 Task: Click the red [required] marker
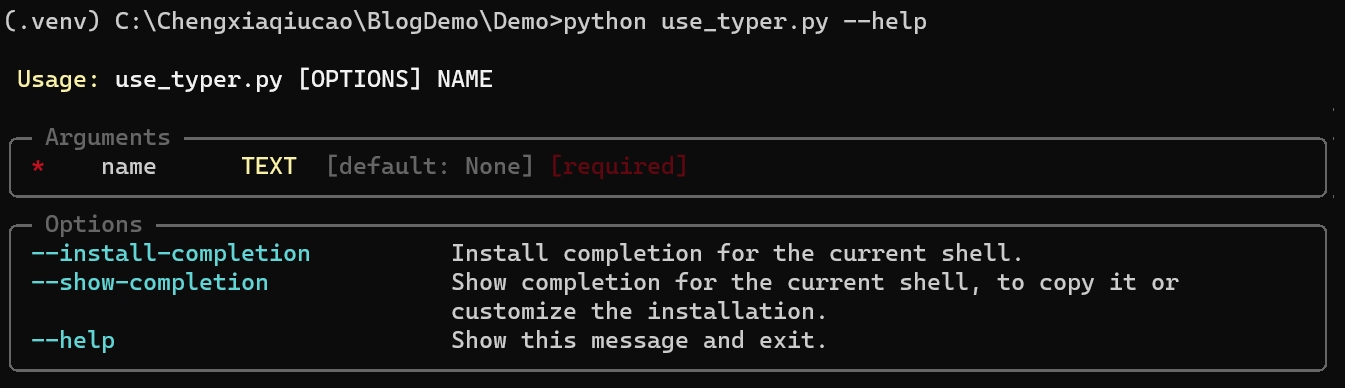619,166
